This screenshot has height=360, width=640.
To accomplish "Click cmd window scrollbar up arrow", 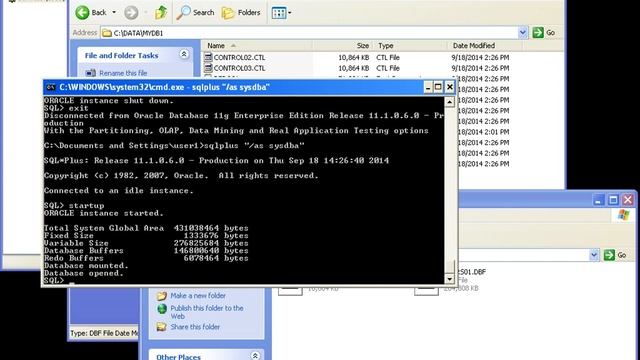I will point(449,102).
